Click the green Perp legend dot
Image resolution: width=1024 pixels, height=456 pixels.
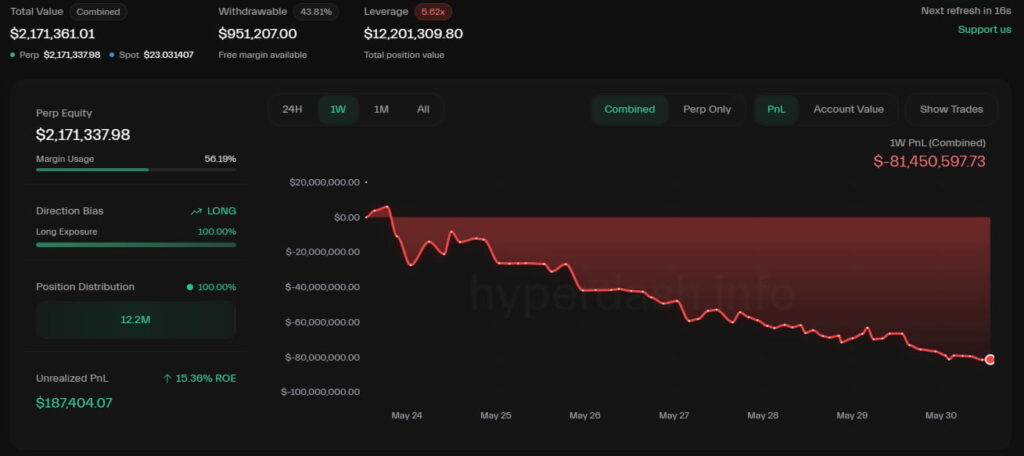(x=12, y=55)
